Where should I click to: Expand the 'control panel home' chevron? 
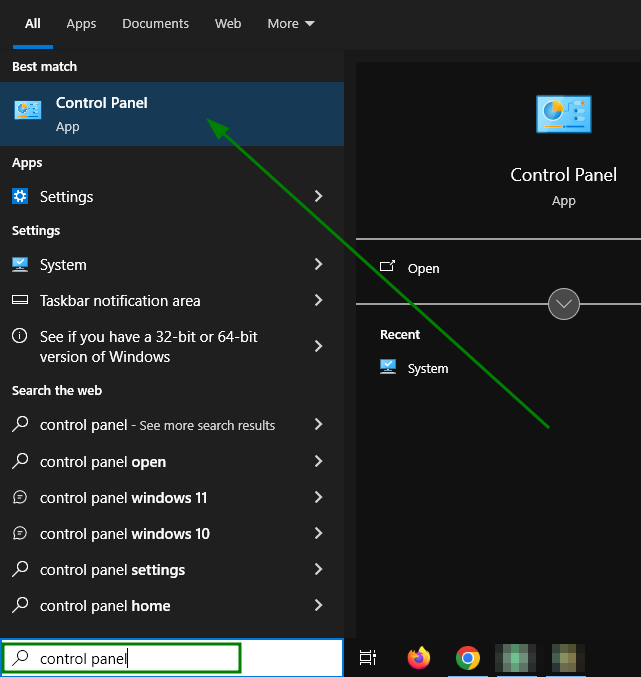tap(319, 605)
